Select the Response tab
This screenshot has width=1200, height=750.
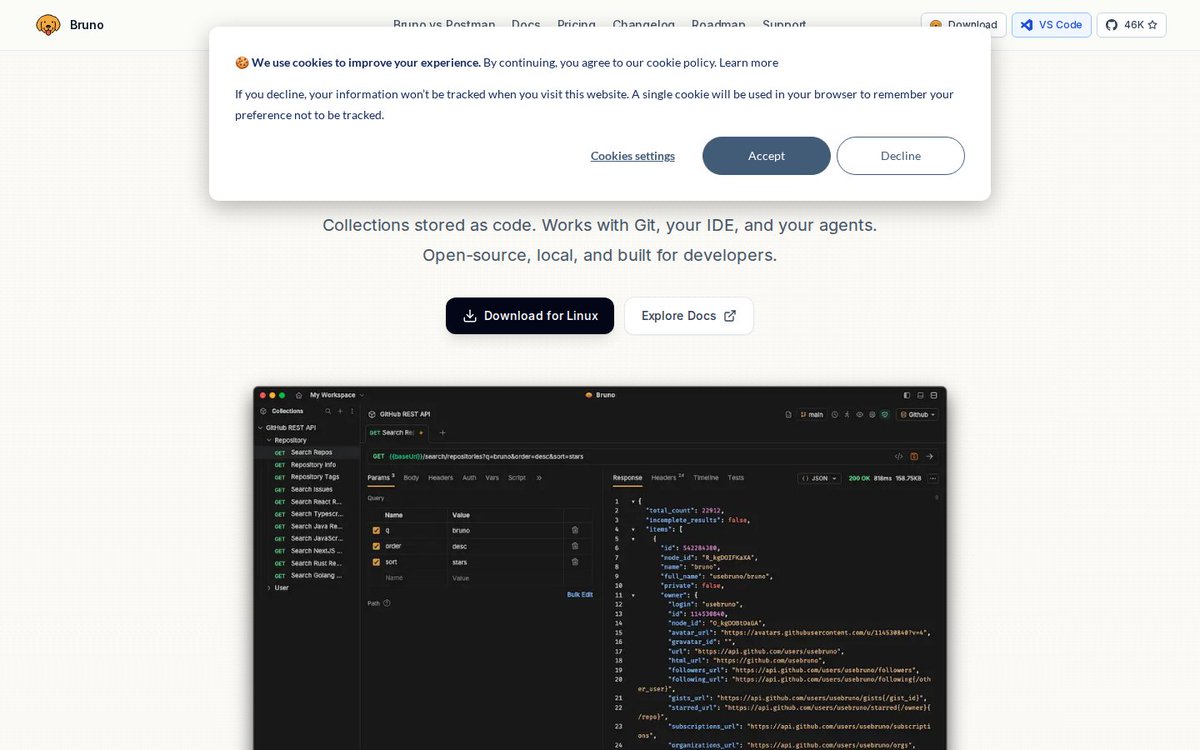coord(627,478)
